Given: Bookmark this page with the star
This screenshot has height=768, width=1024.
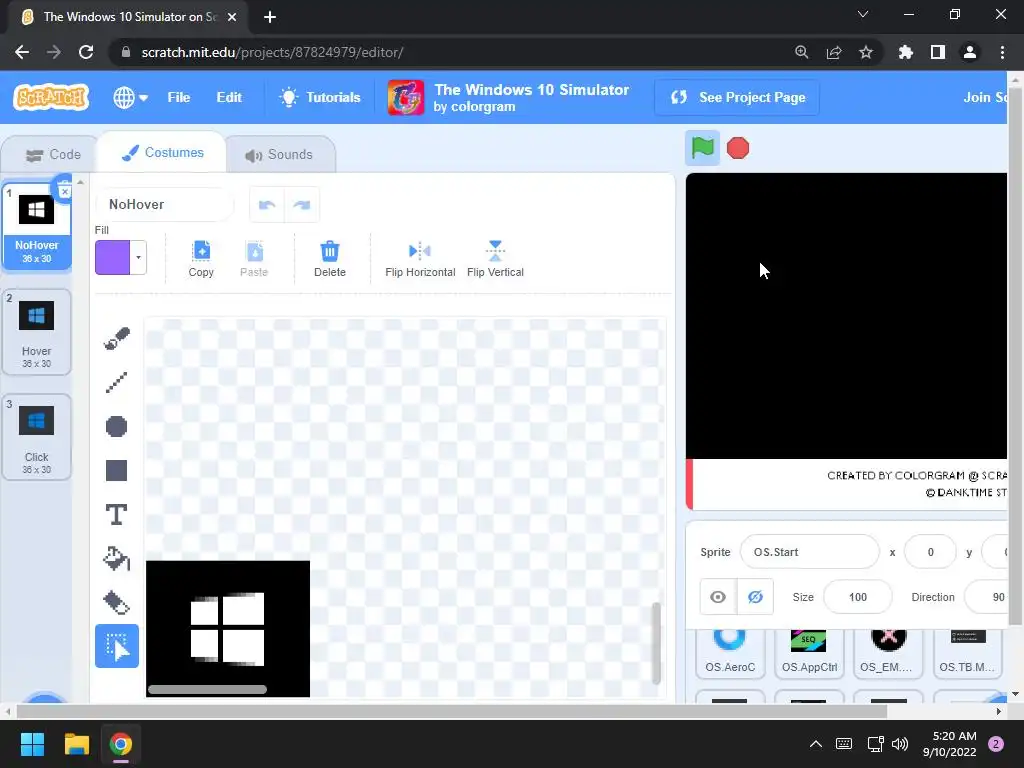Looking at the screenshot, I should click(866, 52).
